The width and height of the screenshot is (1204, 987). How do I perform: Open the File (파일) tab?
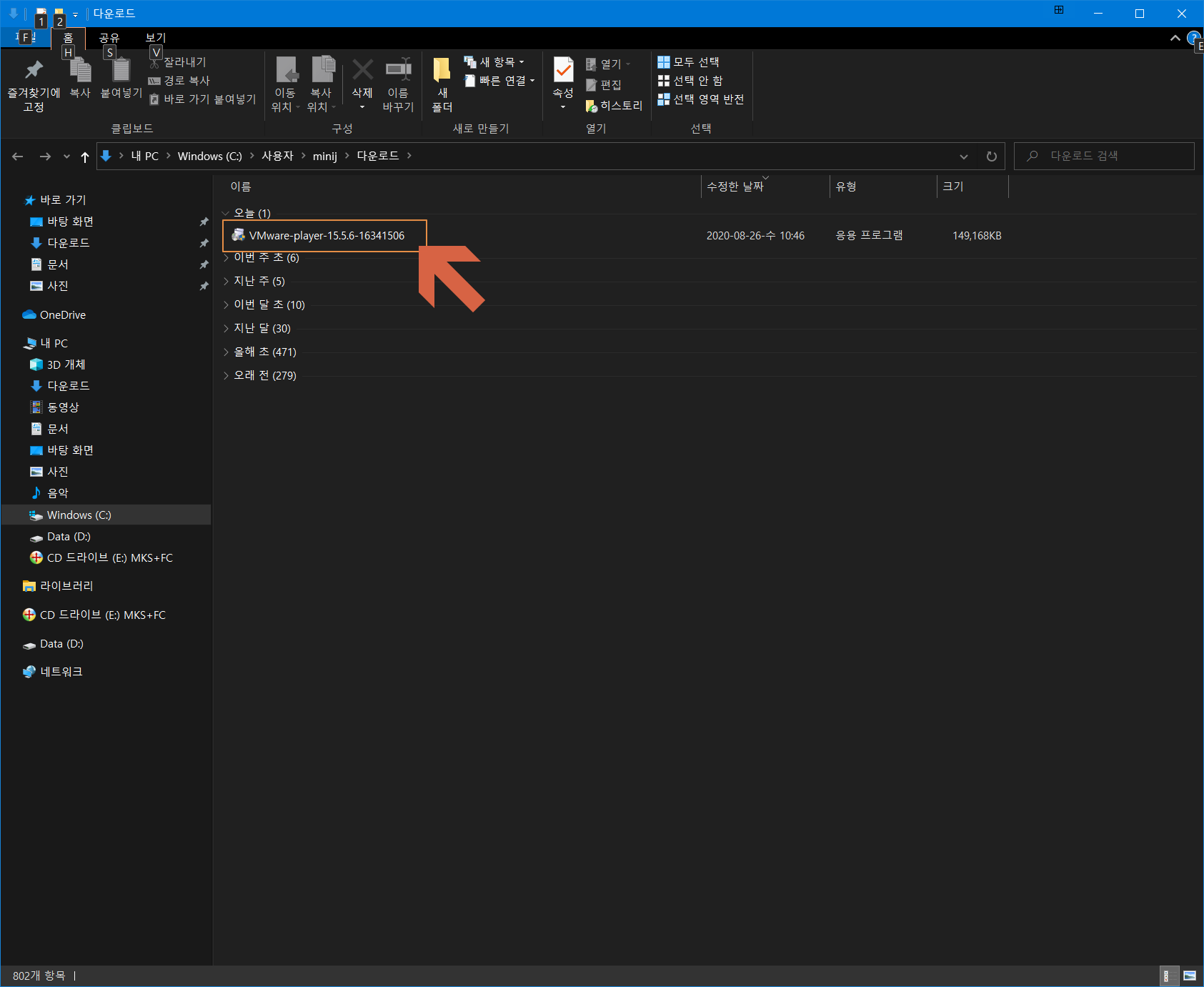25,37
